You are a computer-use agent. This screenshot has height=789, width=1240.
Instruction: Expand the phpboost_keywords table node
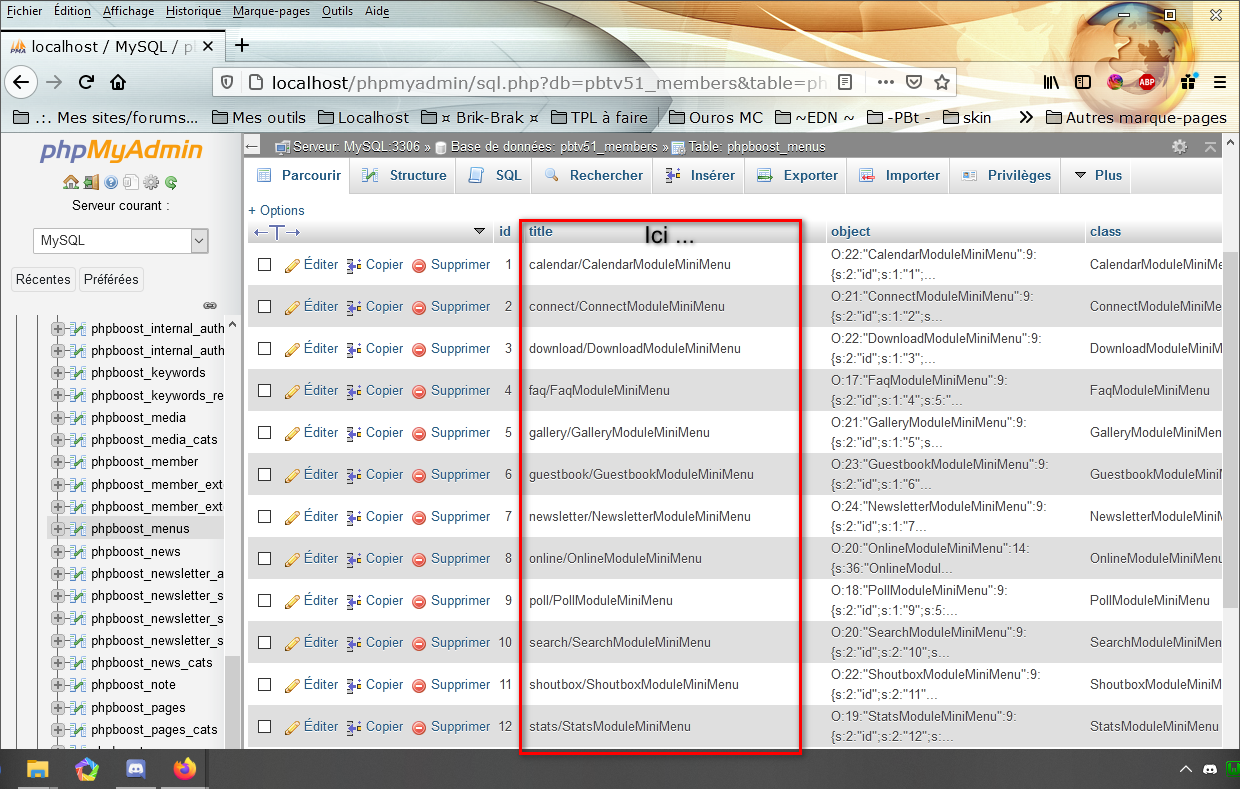58,373
